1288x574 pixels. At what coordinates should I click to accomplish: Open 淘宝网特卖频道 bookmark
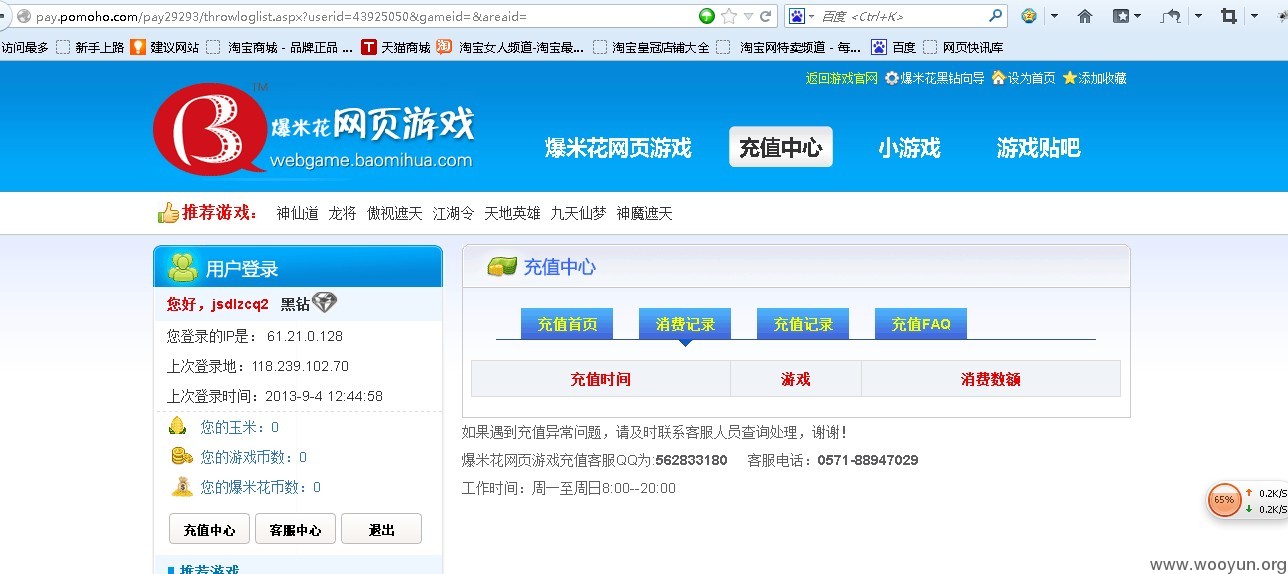[x=789, y=47]
